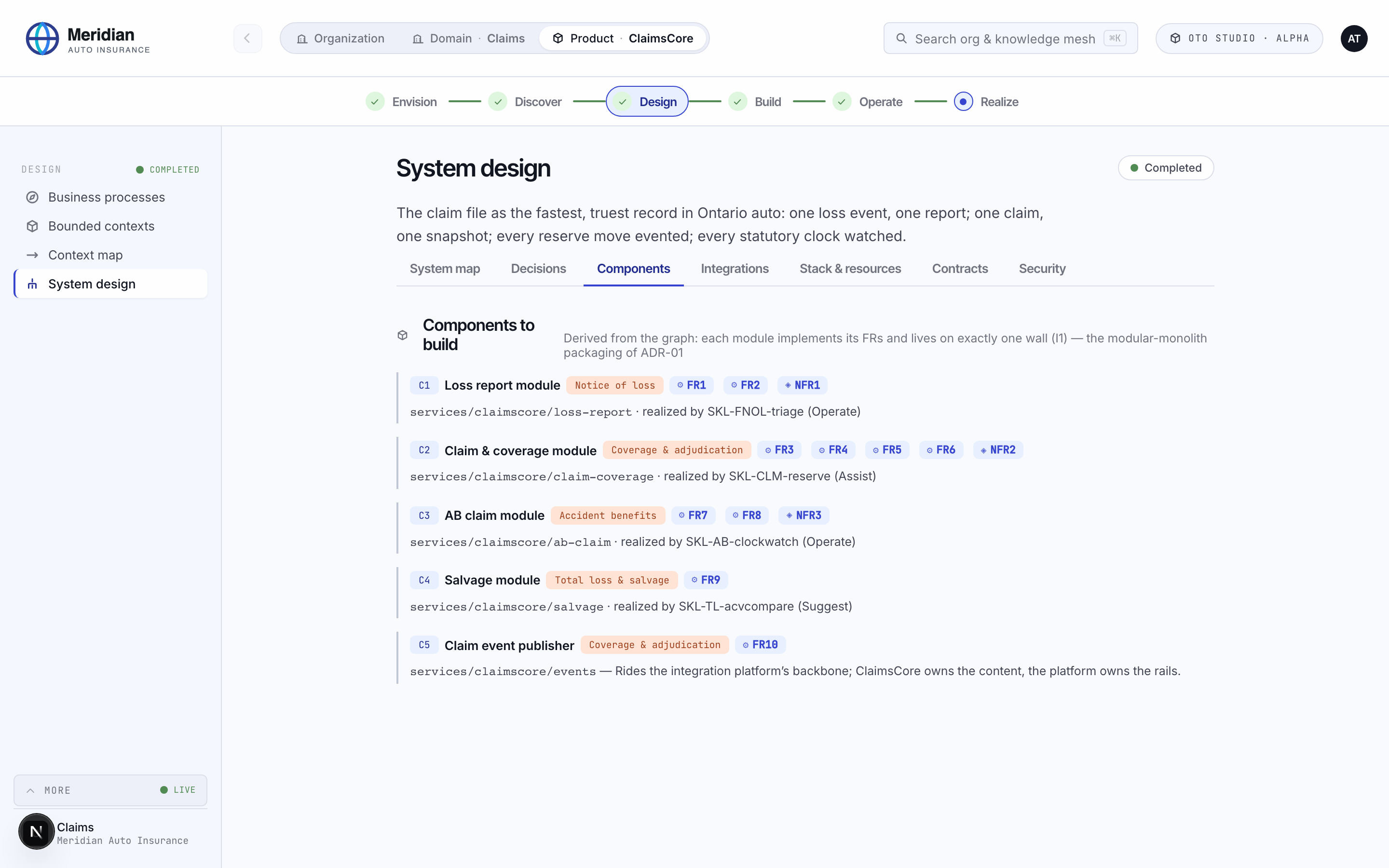Click the Envision step checkmark
1389x868 pixels.
(x=375, y=102)
